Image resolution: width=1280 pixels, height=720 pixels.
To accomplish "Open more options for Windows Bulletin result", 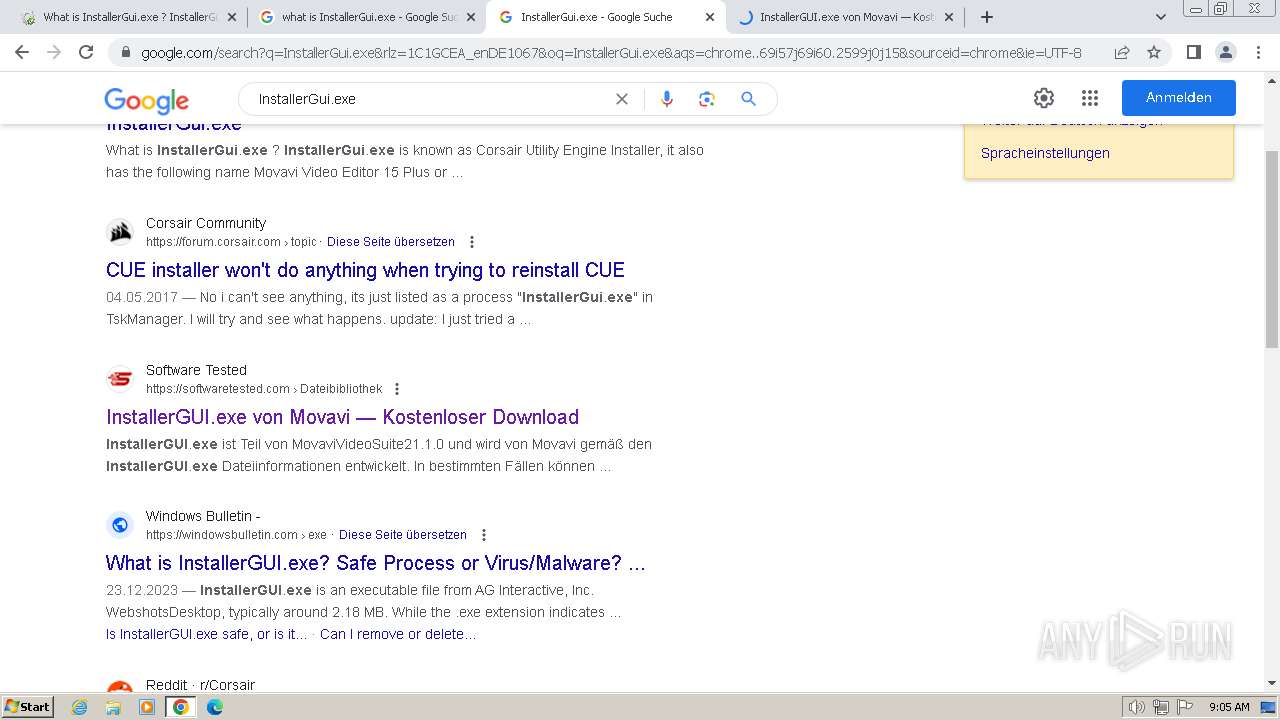I will point(484,535).
